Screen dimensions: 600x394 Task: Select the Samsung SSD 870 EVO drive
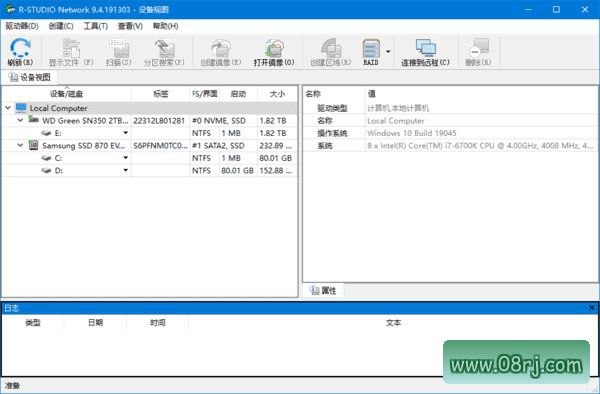(x=150, y=145)
